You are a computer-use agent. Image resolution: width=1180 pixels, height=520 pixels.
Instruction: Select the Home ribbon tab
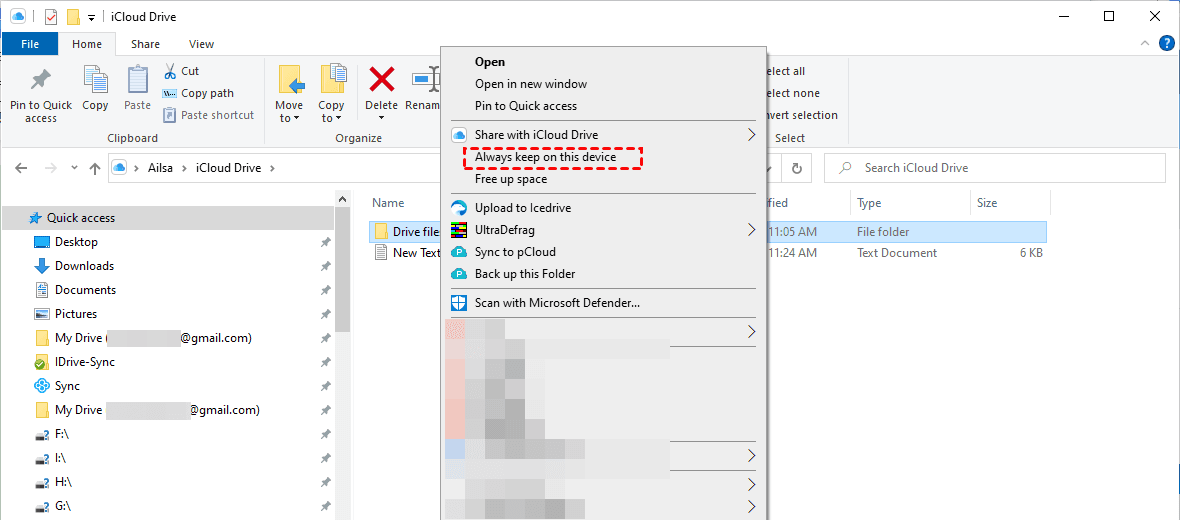click(x=87, y=44)
